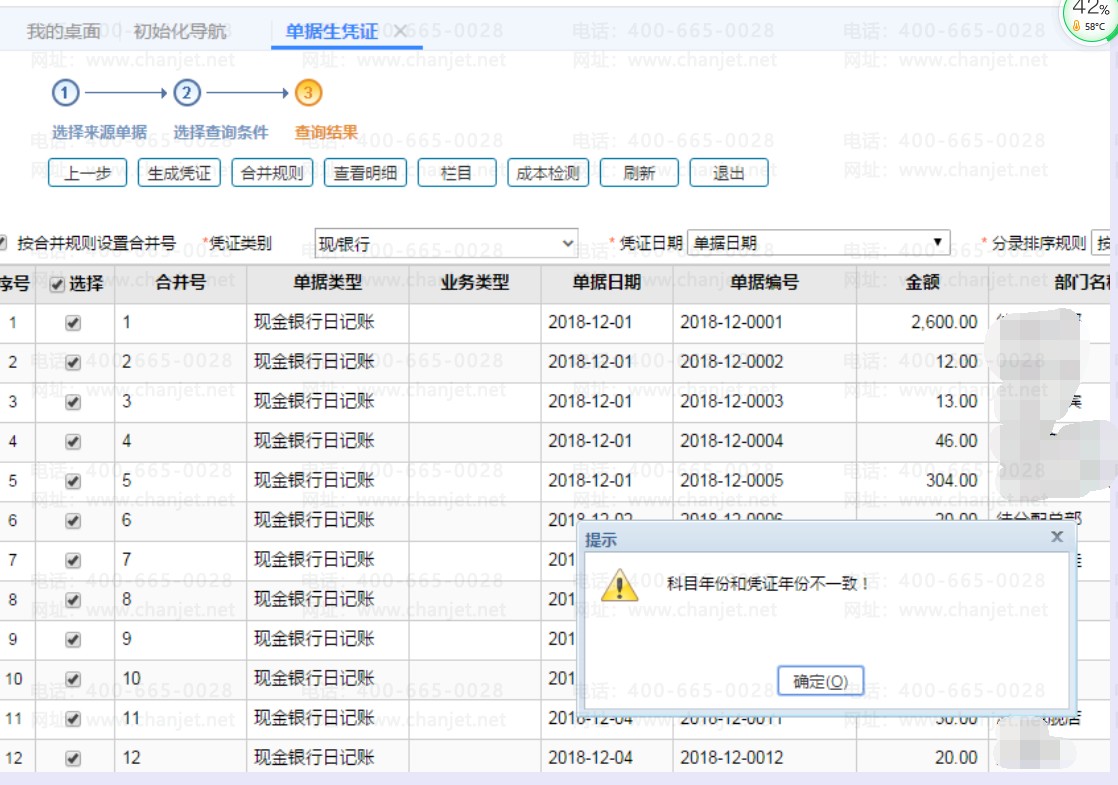Click the 生成凭证 button

tap(179, 173)
